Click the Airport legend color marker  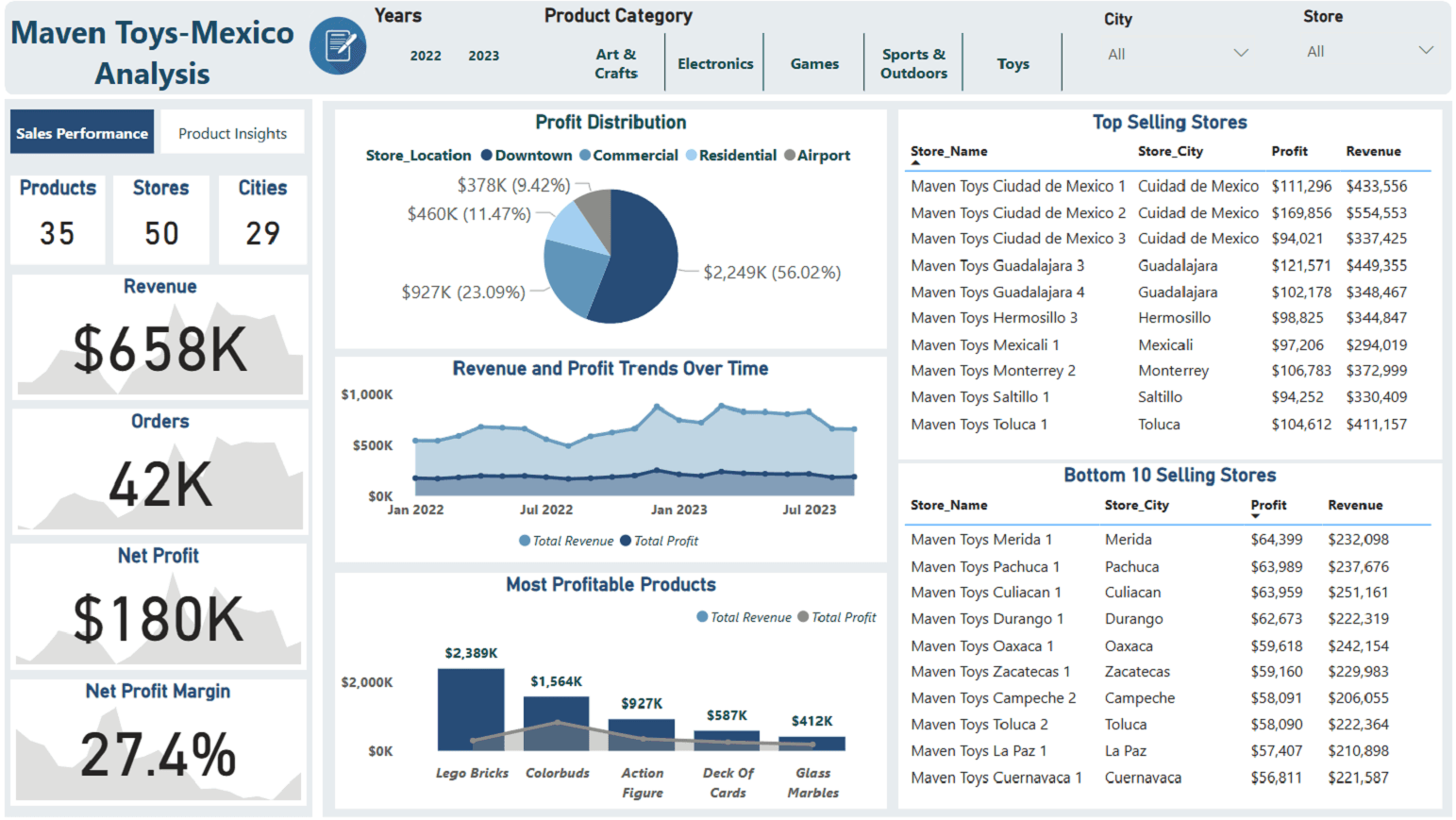click(x=790, y=155)
